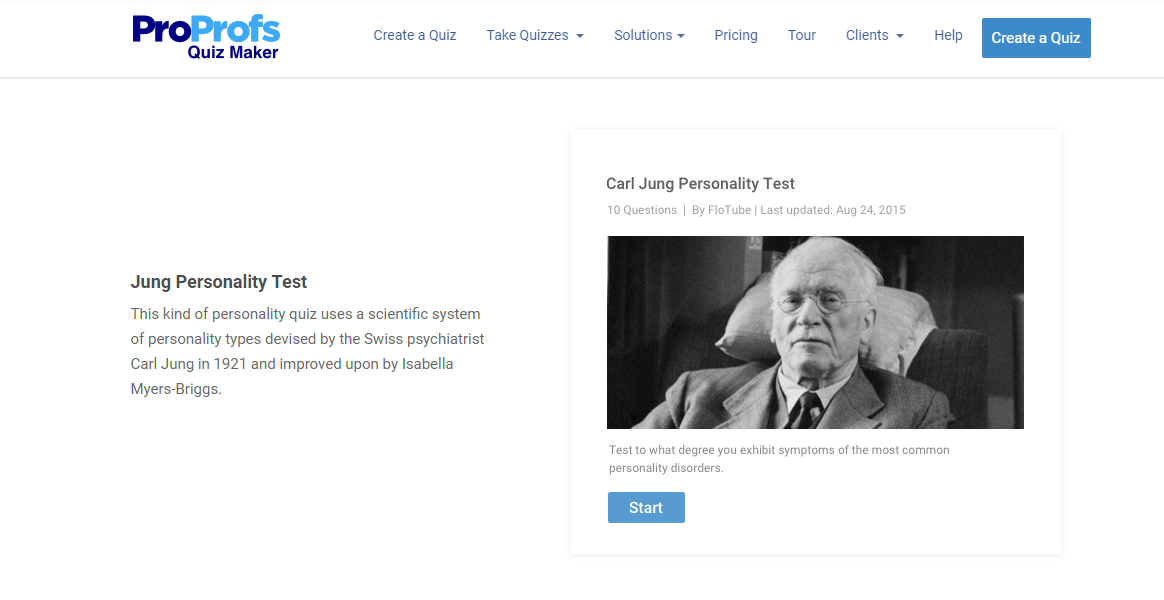The height and width of the screenshot is (600, 1164).
Task: Open the Create a Quiz nav link
Action: tap(414, 35)
